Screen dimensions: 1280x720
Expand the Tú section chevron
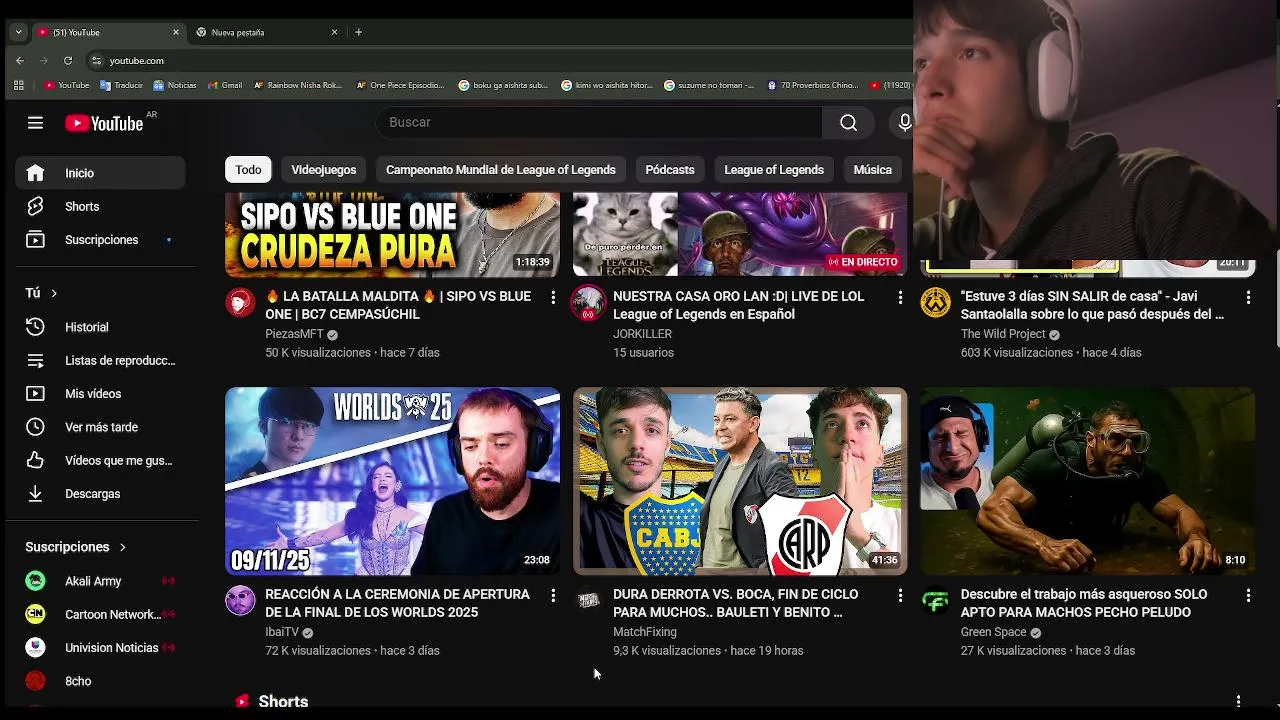coord(54,293)
